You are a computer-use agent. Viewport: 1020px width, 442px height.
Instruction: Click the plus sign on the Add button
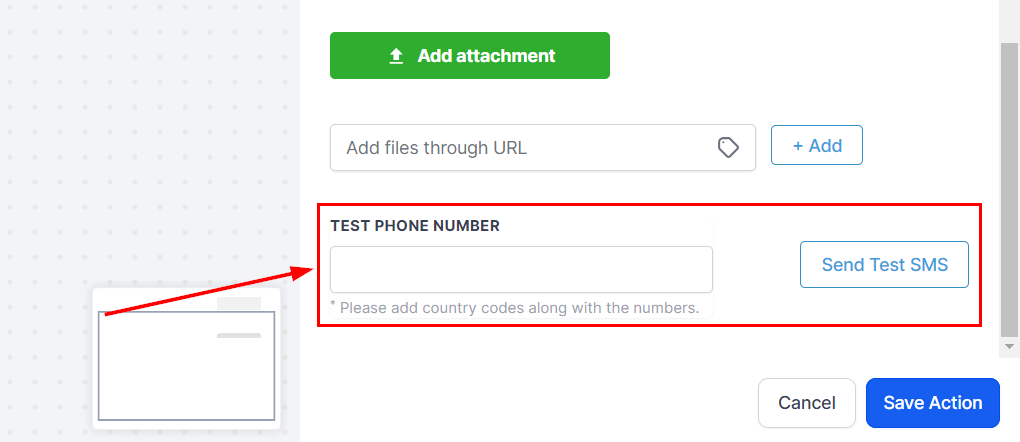coord(798,146)
